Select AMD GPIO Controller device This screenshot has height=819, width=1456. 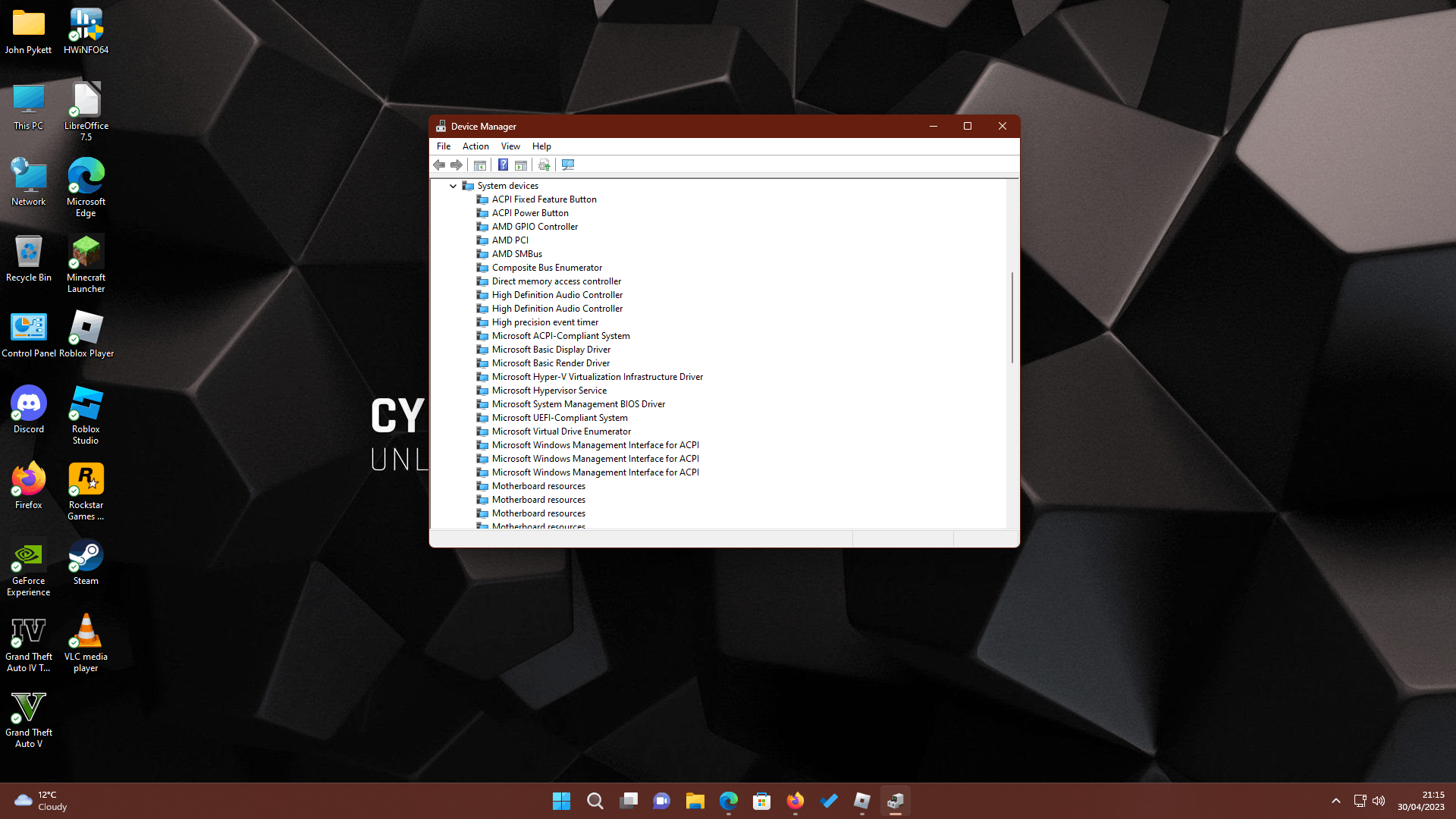(535, 227)
